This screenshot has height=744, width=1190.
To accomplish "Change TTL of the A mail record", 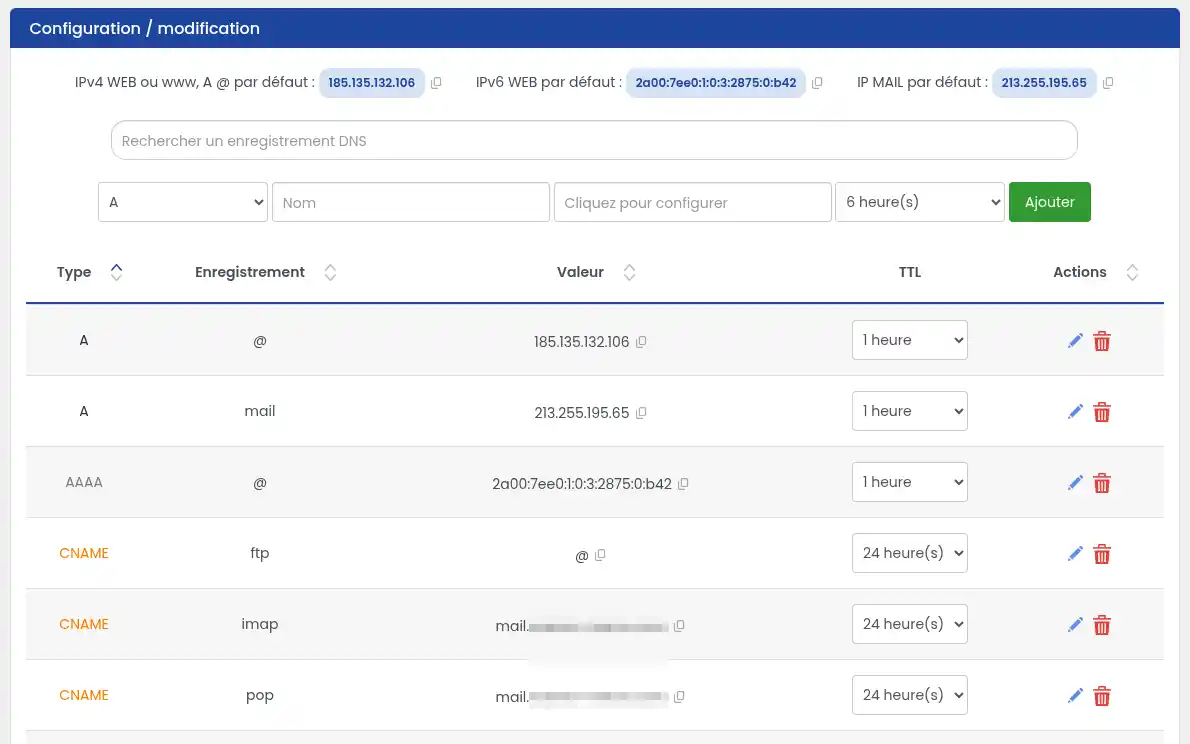I will pos(910,411).
